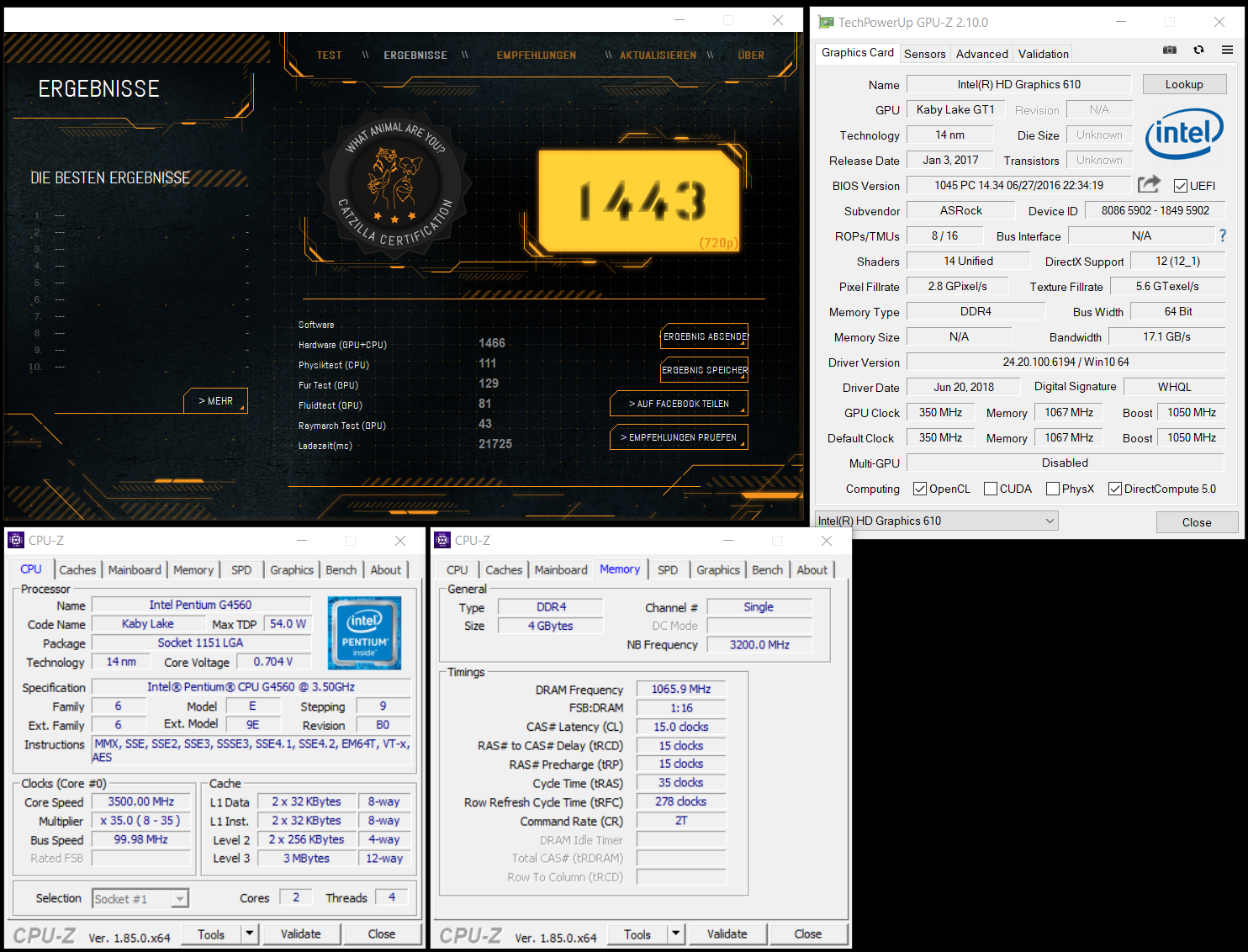Image resolution: width=1248 pixels, height=952 pixels.
Task: Open Graphics tab in CPU-Z Memory window
Action: 718,569
